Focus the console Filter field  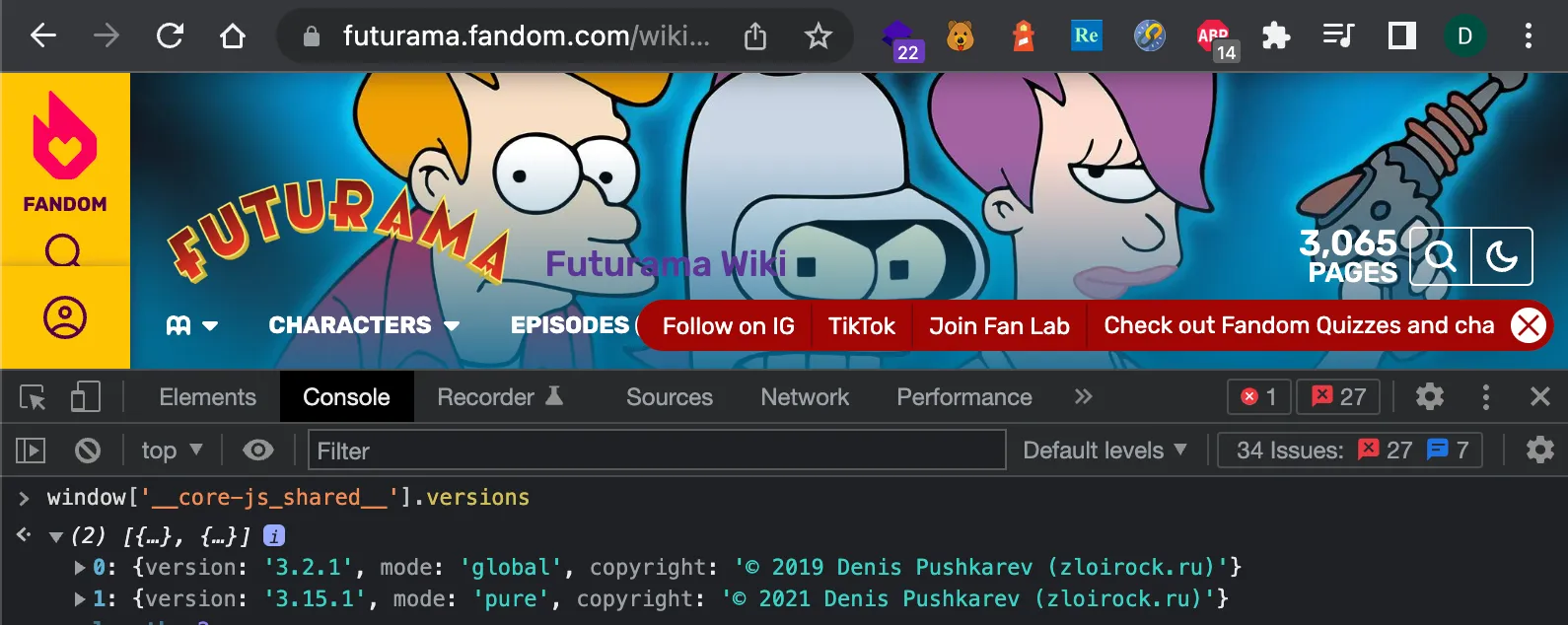click(x=657, y=451)
